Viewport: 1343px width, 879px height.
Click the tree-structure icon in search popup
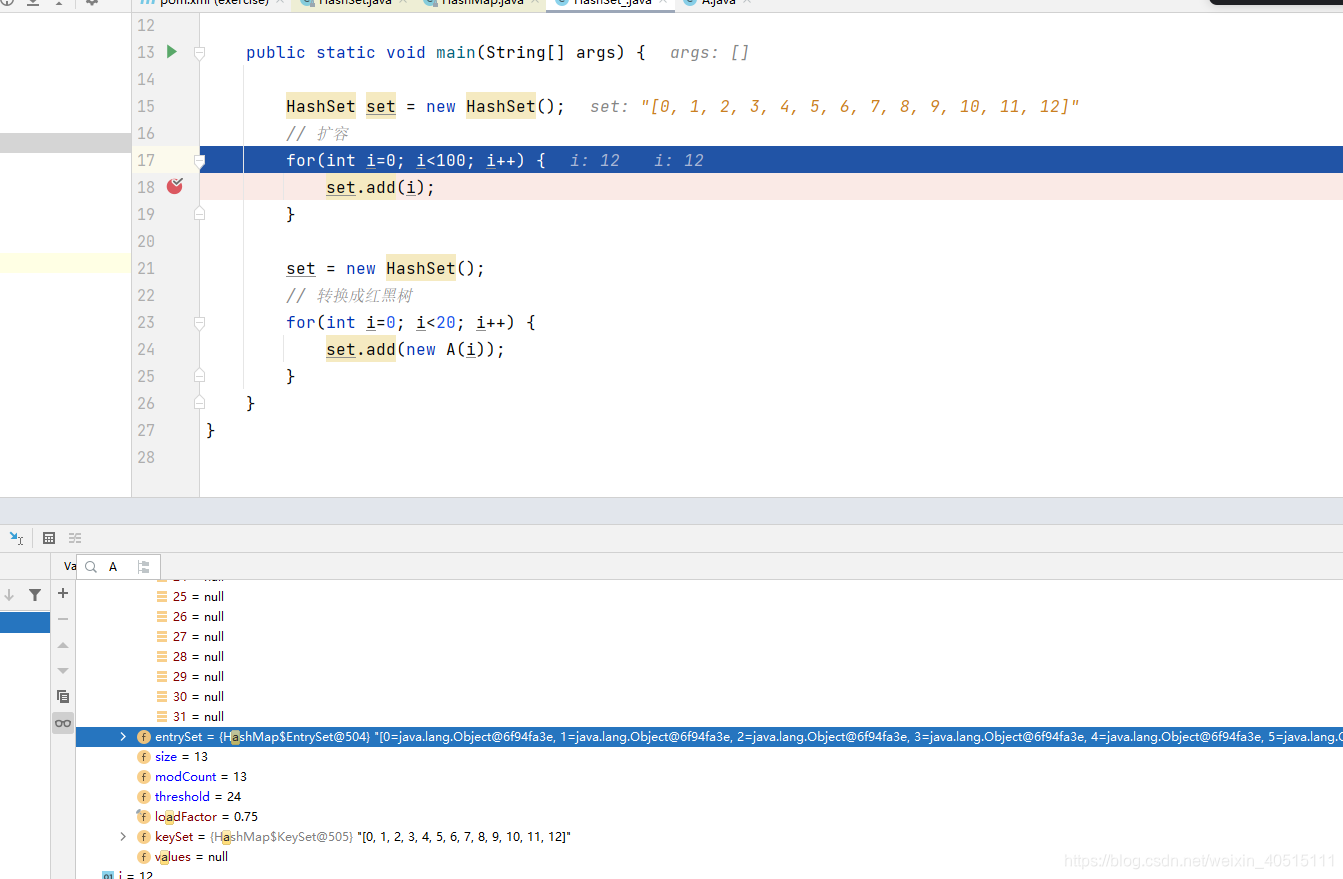pyautogui.click(x=144, y=567)
